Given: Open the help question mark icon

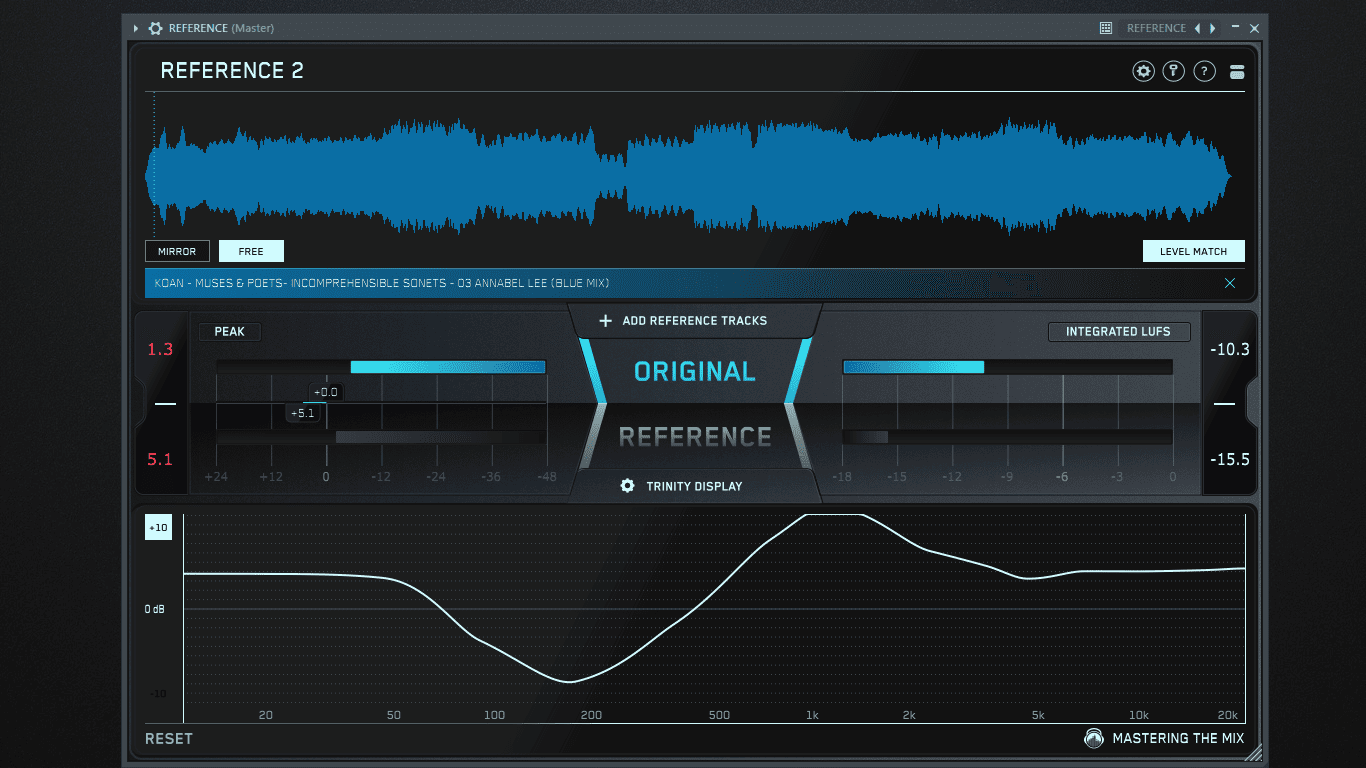Looking at the screenshot, I should click(x=1205, y=71).
